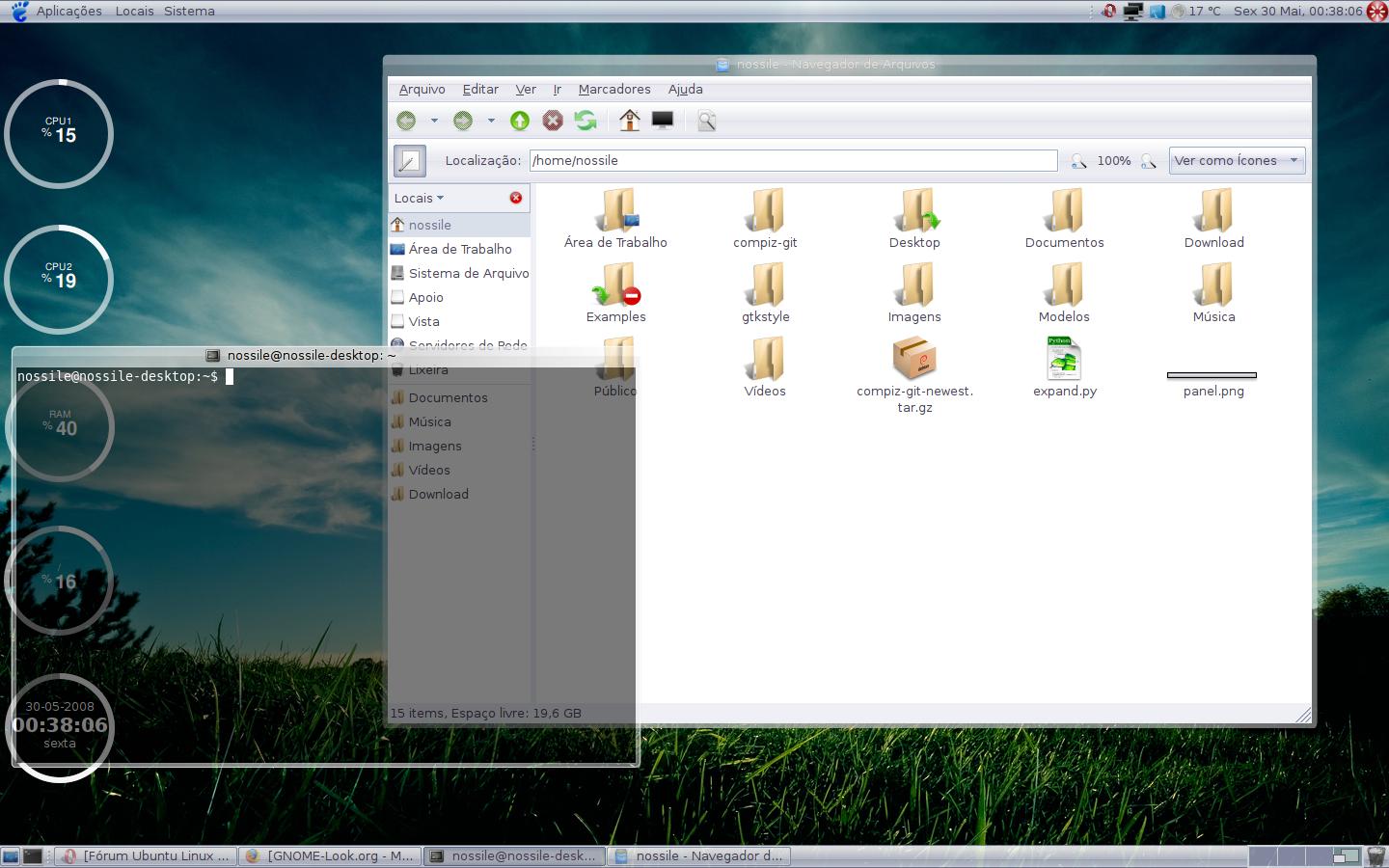Select the compiz-git folder icon
This screenshot has width=1389, height=868.
tap(766, 210)
